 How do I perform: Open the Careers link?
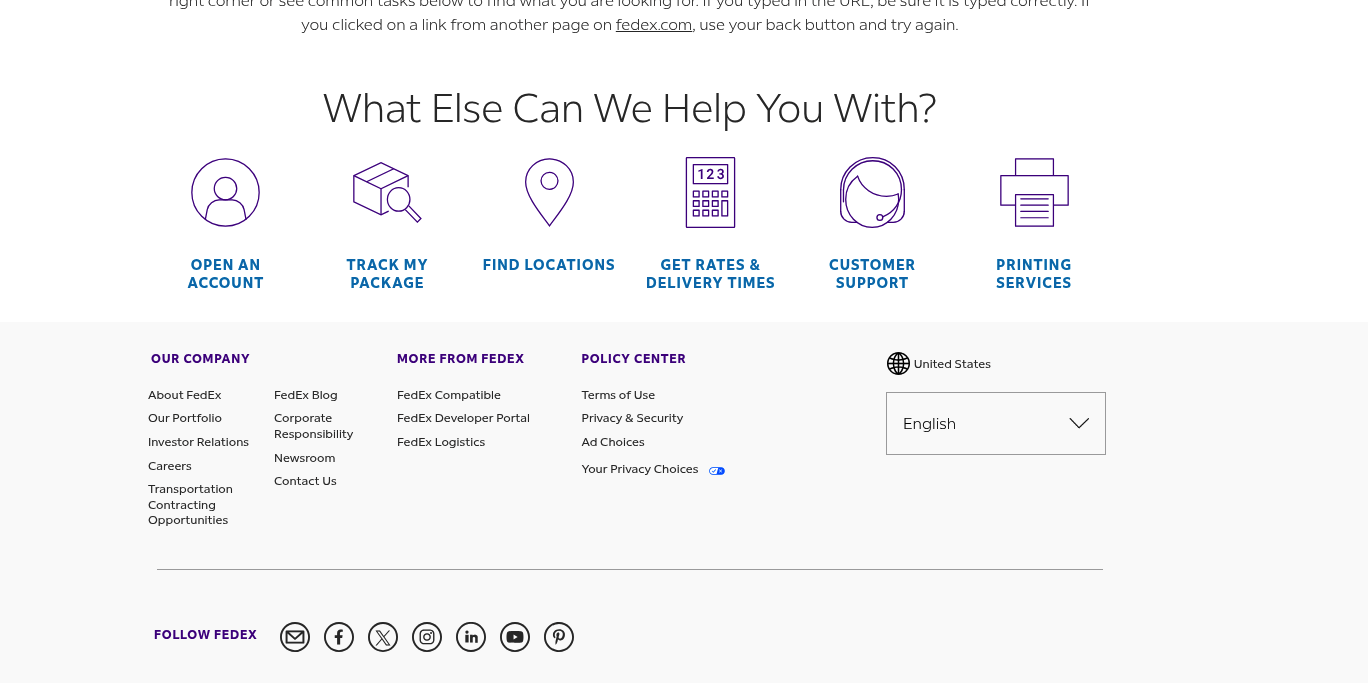point(170,466)
